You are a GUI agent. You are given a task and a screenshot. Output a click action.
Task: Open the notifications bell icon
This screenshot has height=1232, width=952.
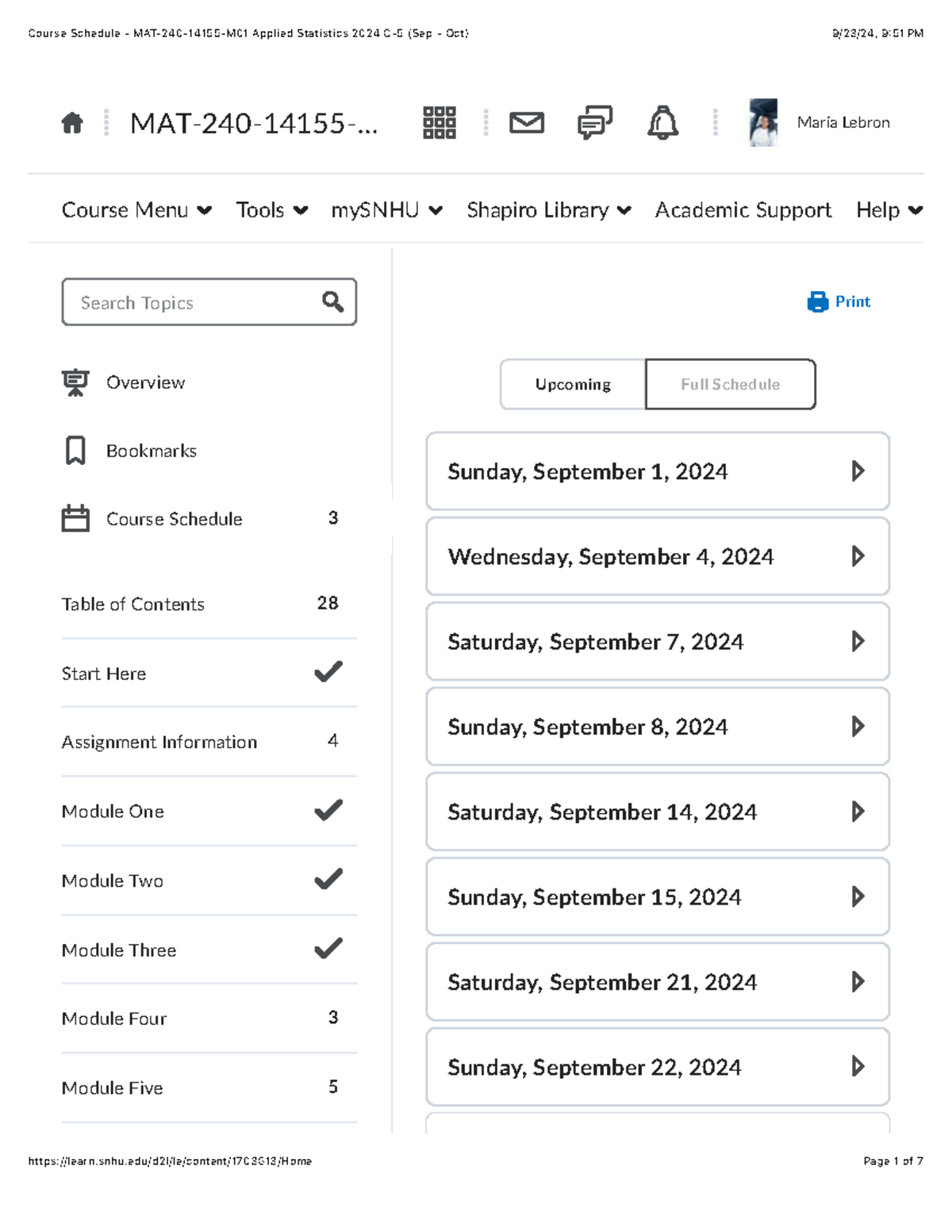663,123
